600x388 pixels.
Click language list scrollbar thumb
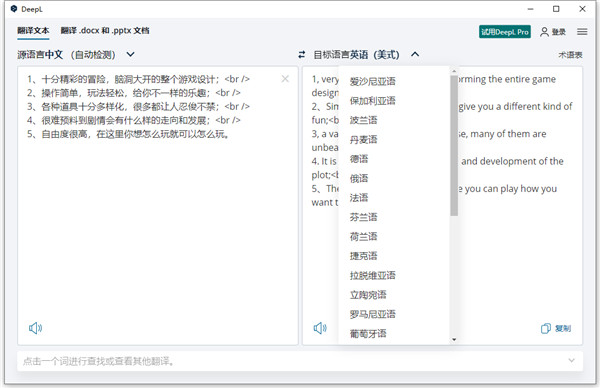(454, 145)
